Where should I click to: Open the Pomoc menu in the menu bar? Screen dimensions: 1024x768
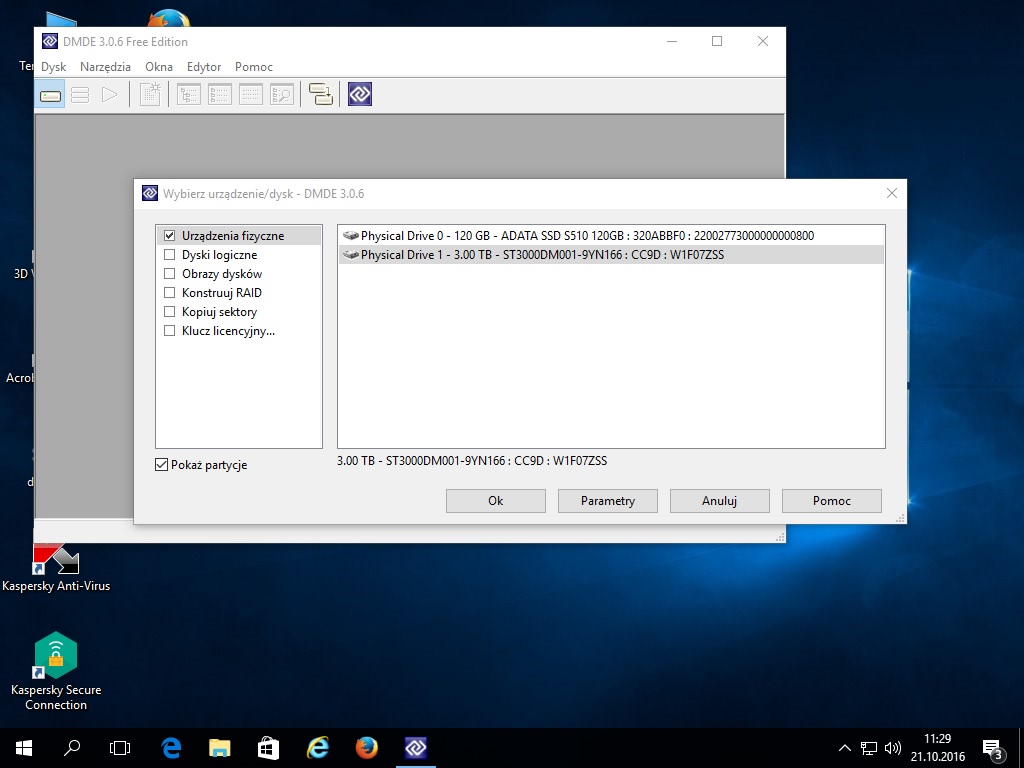[x=253, y=67]
